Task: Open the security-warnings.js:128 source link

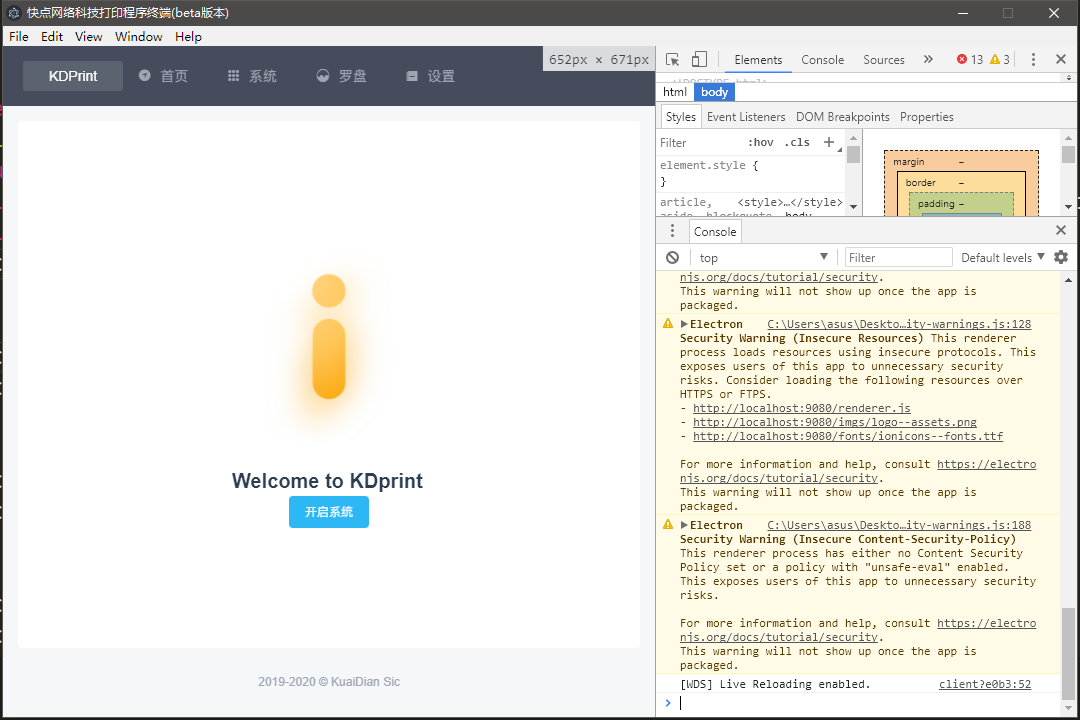Action: click(x=899, y=324)
